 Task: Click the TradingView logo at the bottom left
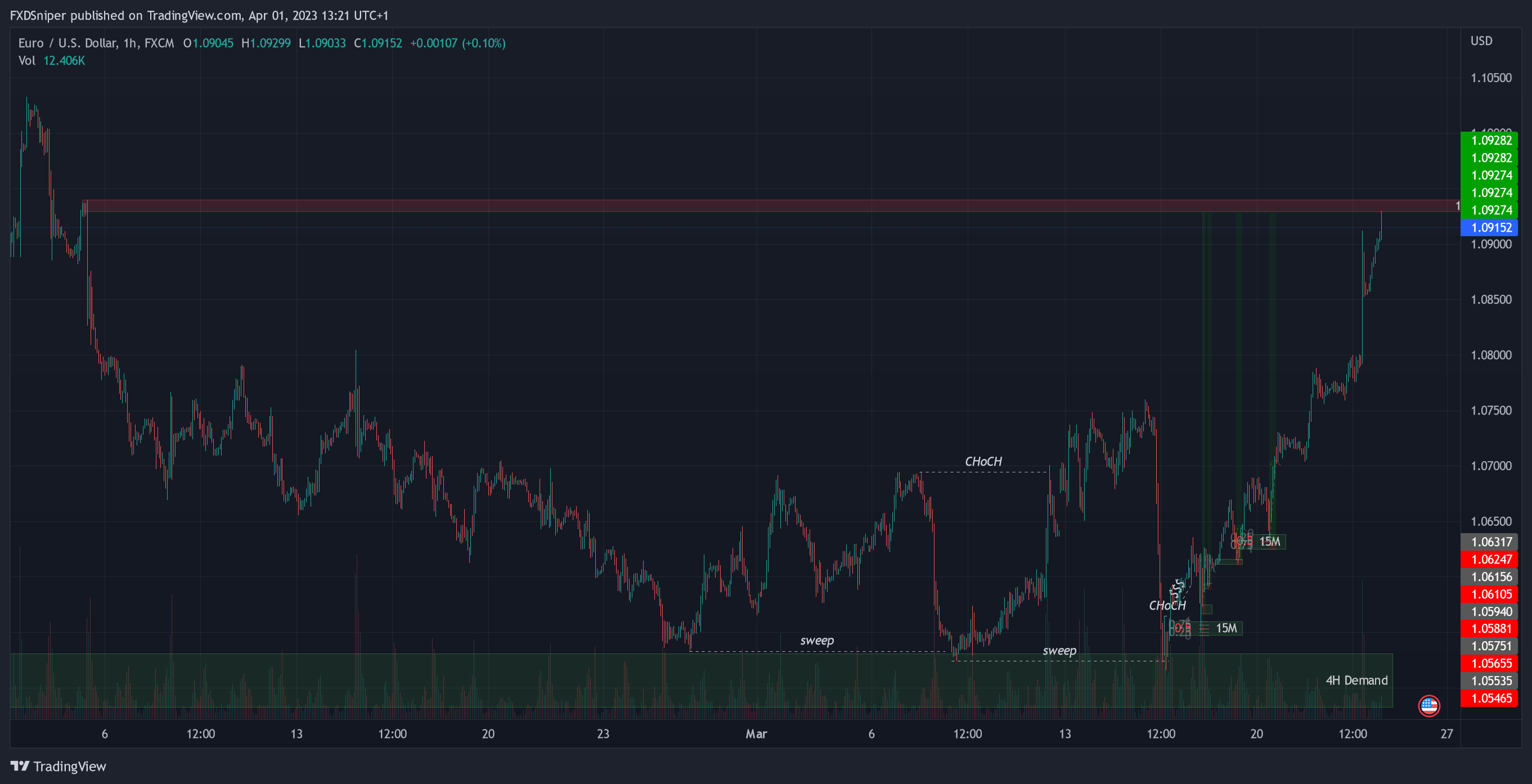coord(59,766)
